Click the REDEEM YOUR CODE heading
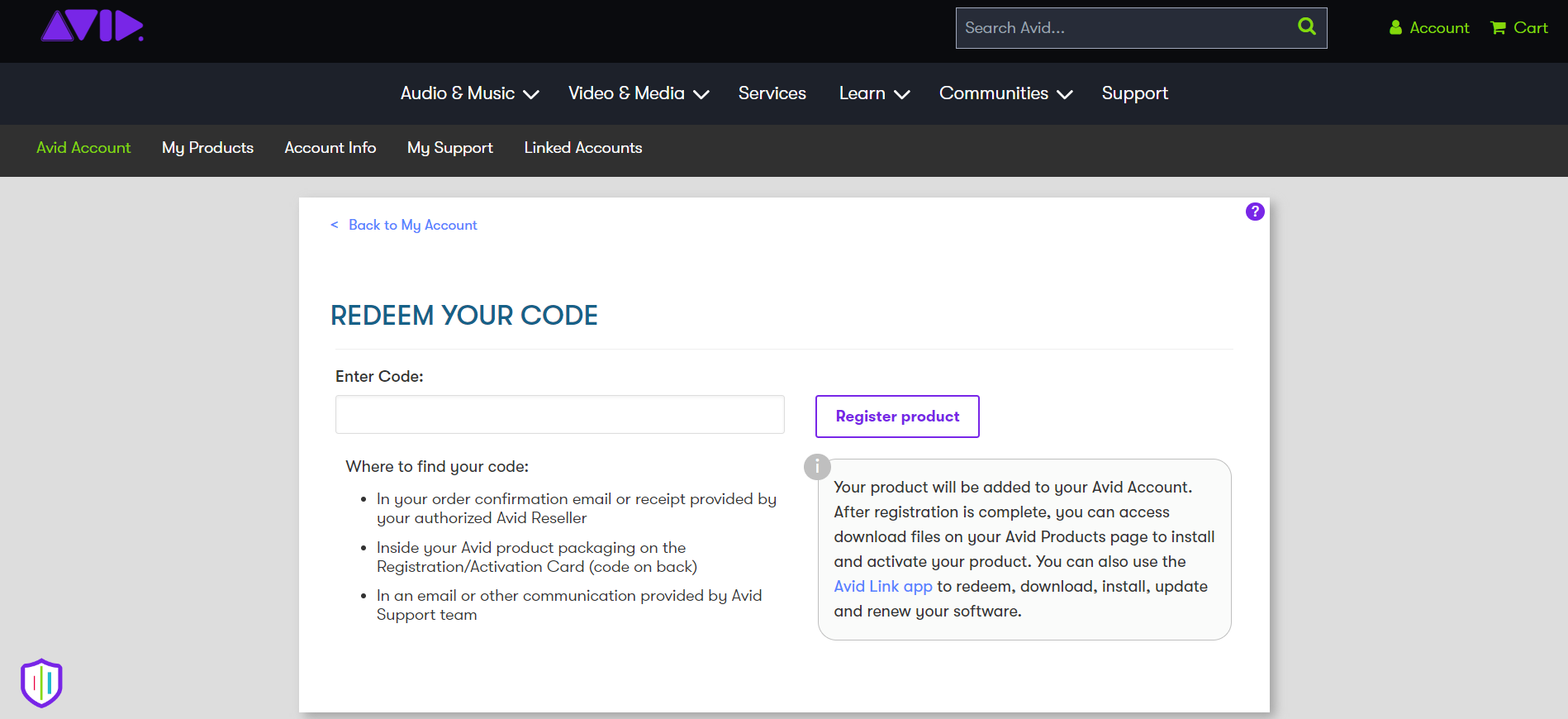Image resolution: width=1568 pixels, height=719 pixels. tap(464, 316)
